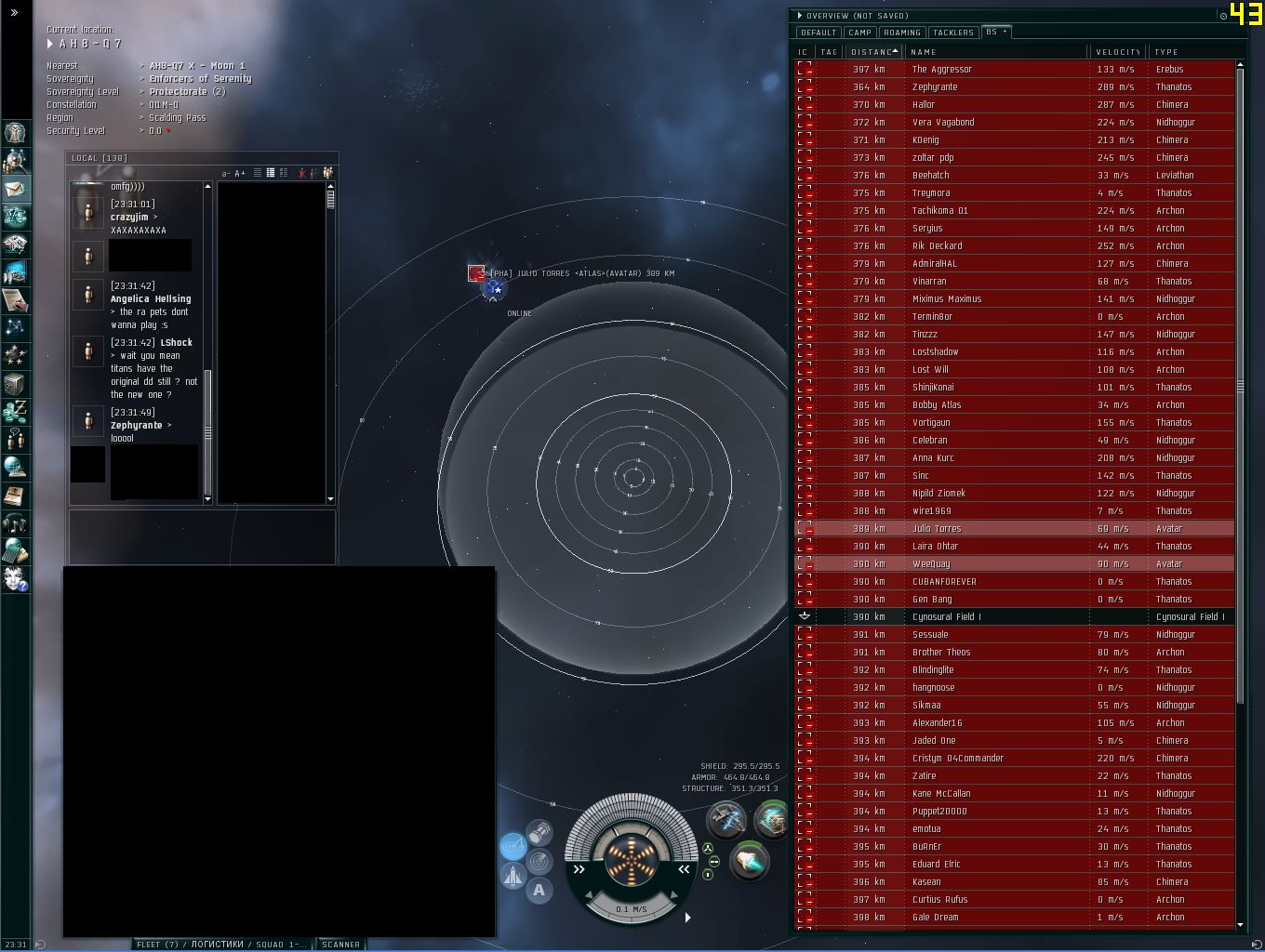Toggle autopilot with the A button
The width and height of the screenshot is (1265, 952).
(539, 890)
